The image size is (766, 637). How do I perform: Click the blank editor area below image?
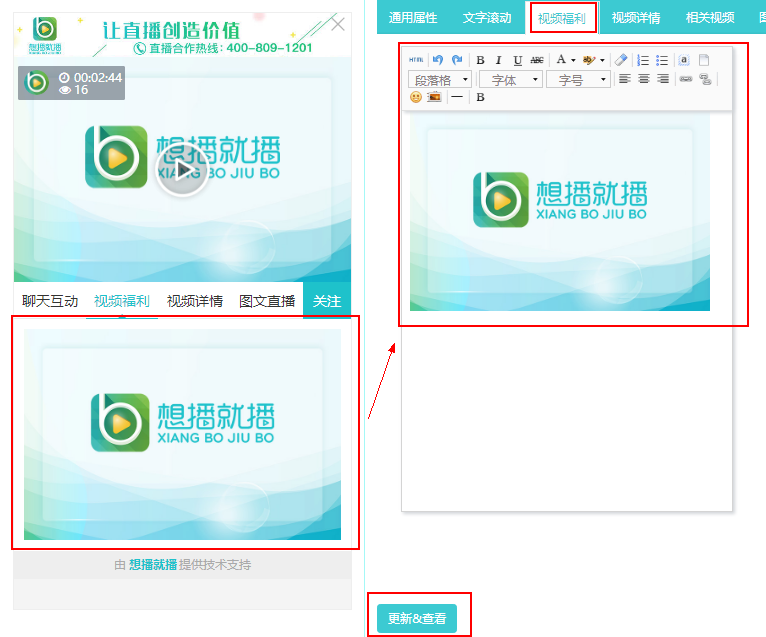pyautogui.click(x=567, y=410)
